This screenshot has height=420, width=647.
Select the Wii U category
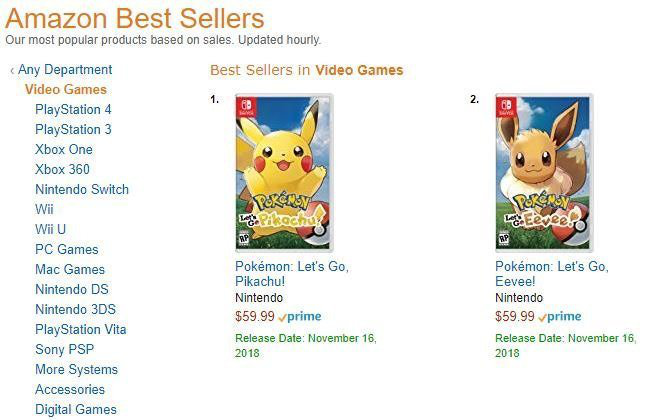[51, 229]
